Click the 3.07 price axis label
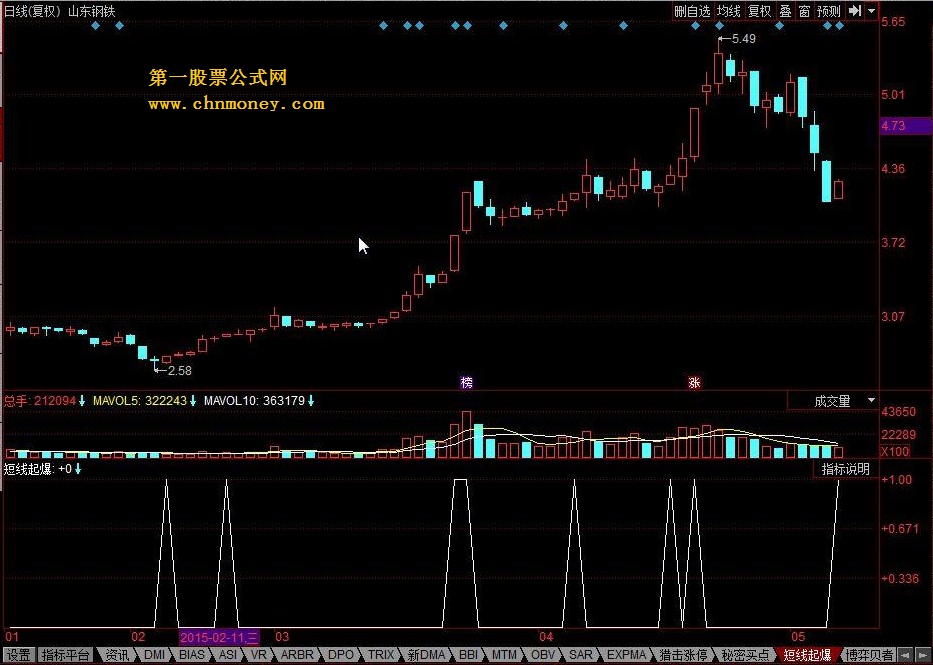This screenshot has width=933, height=665. [893, 316]
